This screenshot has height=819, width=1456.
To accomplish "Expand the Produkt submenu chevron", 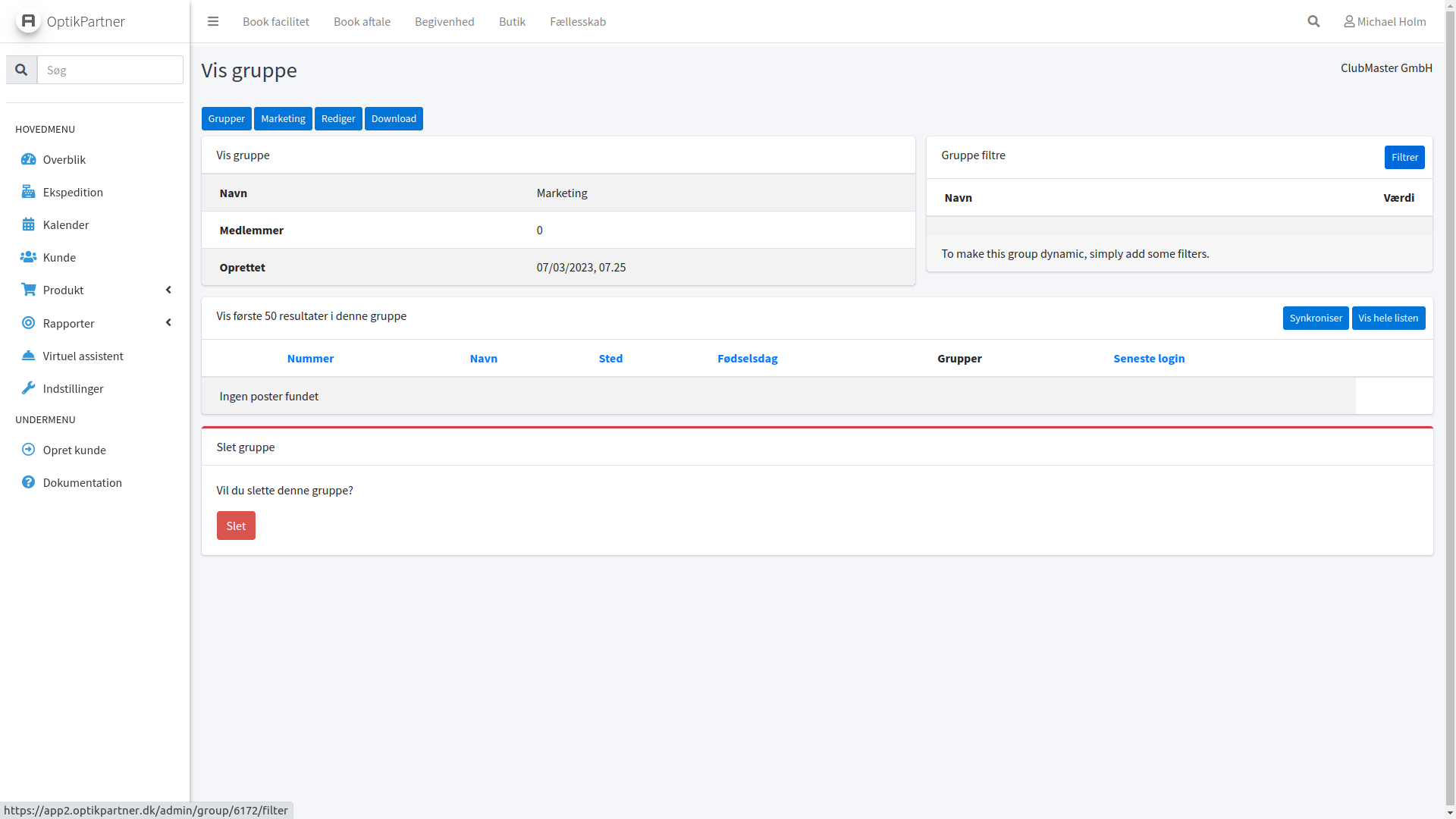I will click(x=168, y=290).
